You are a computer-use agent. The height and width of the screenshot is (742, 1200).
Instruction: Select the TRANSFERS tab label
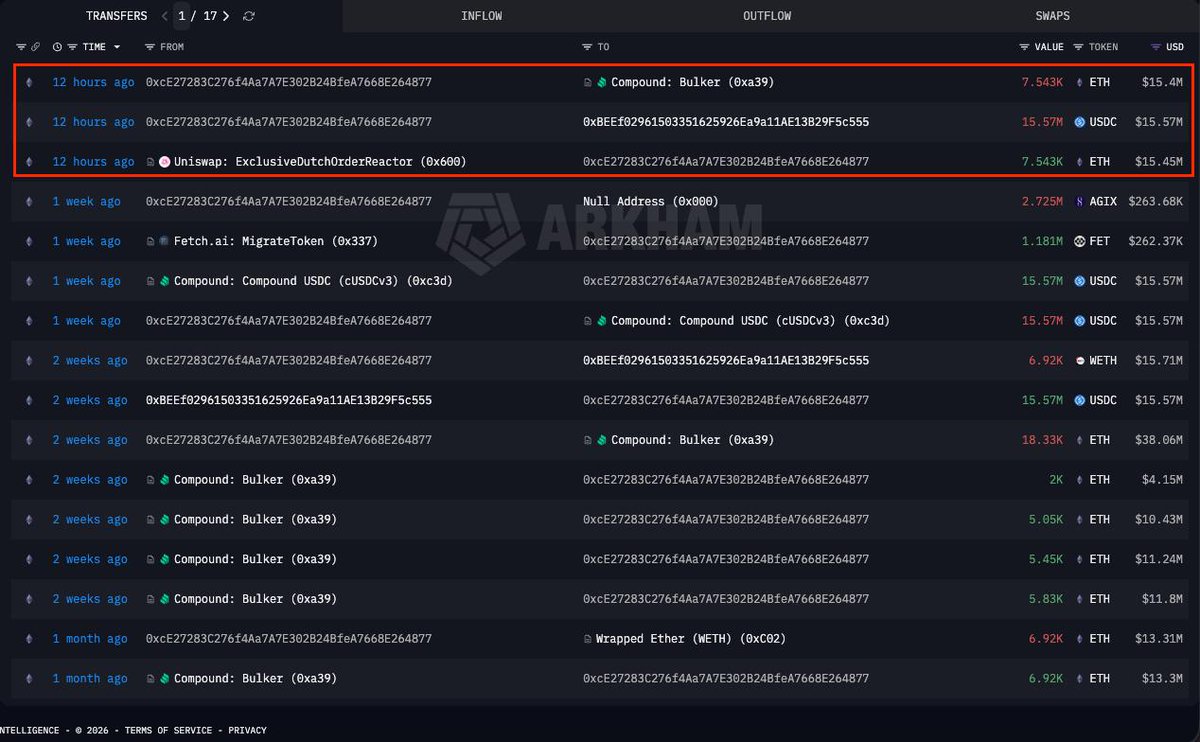point(116,16)
